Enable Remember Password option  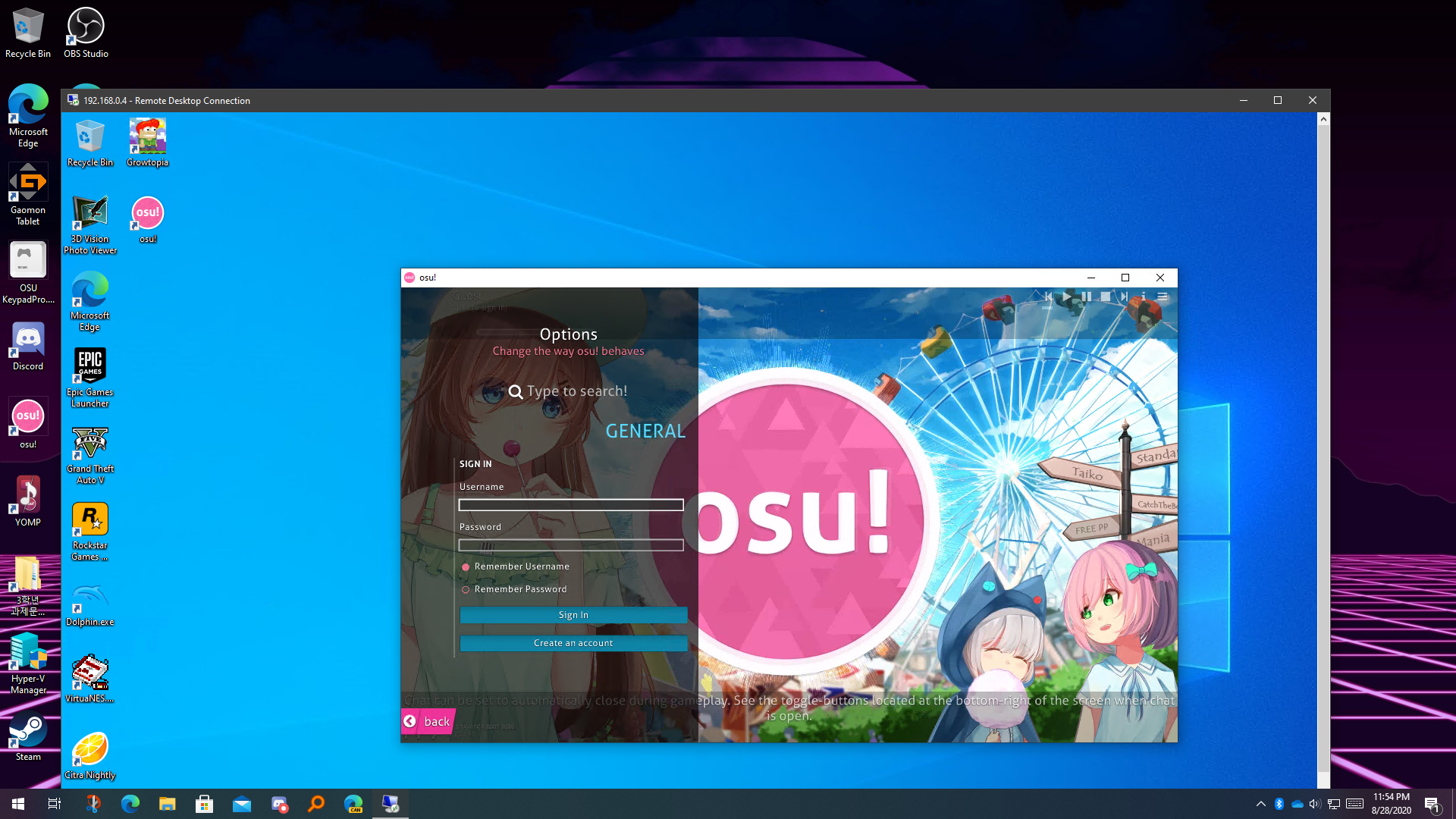[514, 589]
